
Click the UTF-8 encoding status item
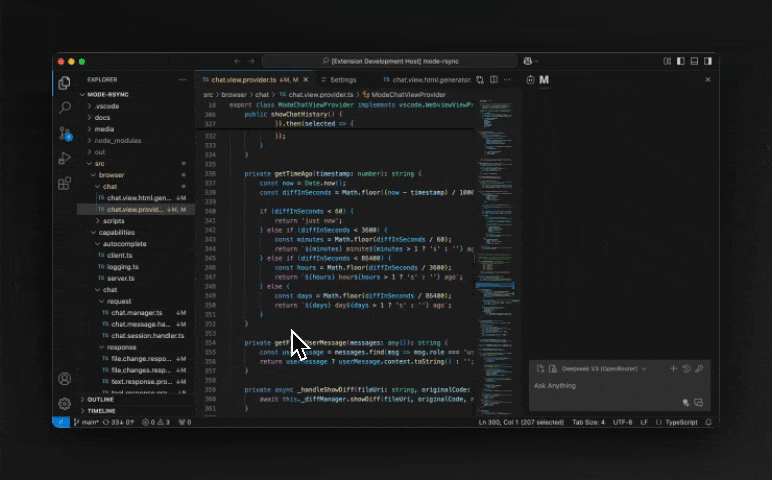pos(622,422)
